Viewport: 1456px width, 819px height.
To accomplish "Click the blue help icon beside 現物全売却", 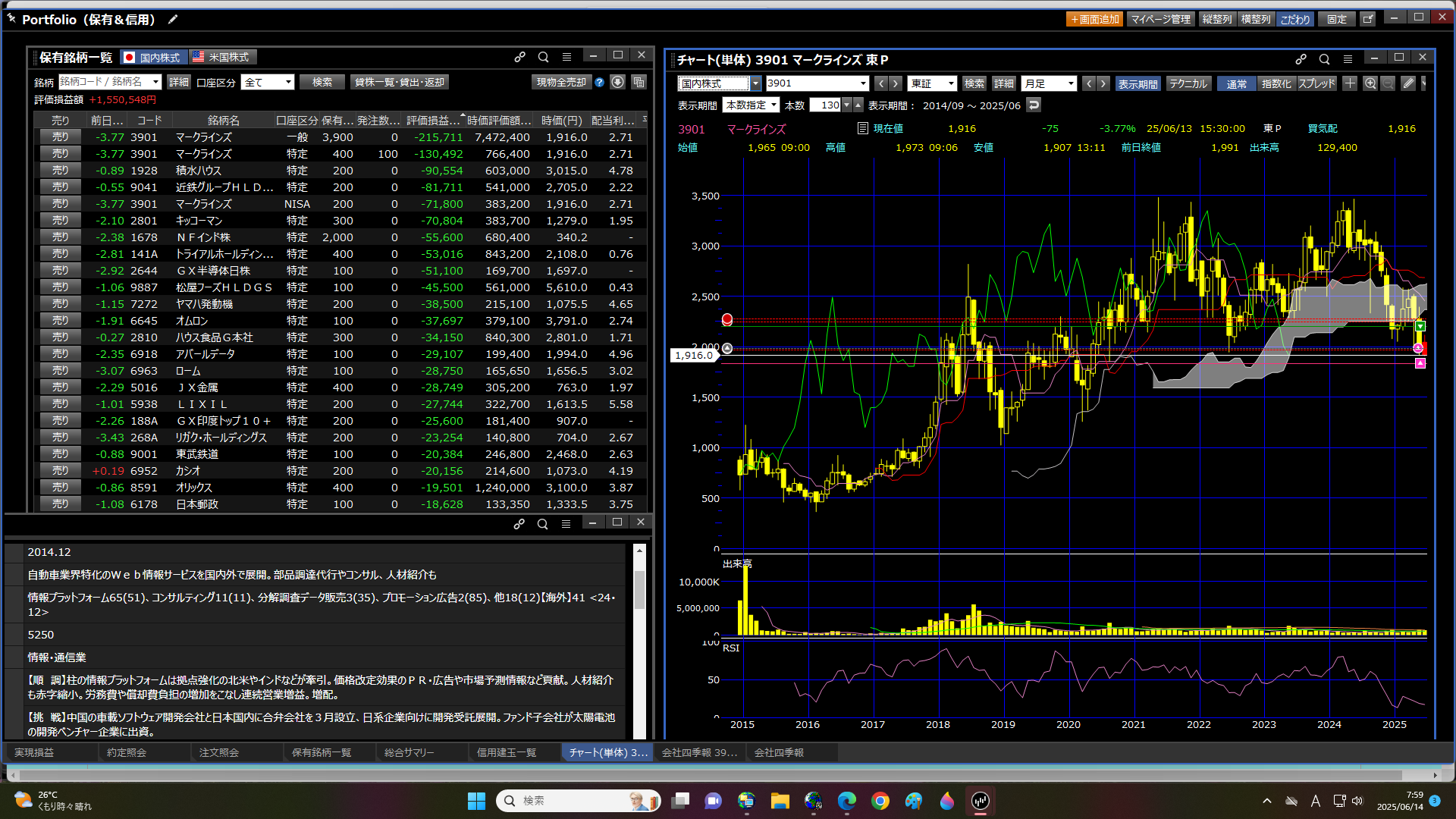I will pos(600,82).
